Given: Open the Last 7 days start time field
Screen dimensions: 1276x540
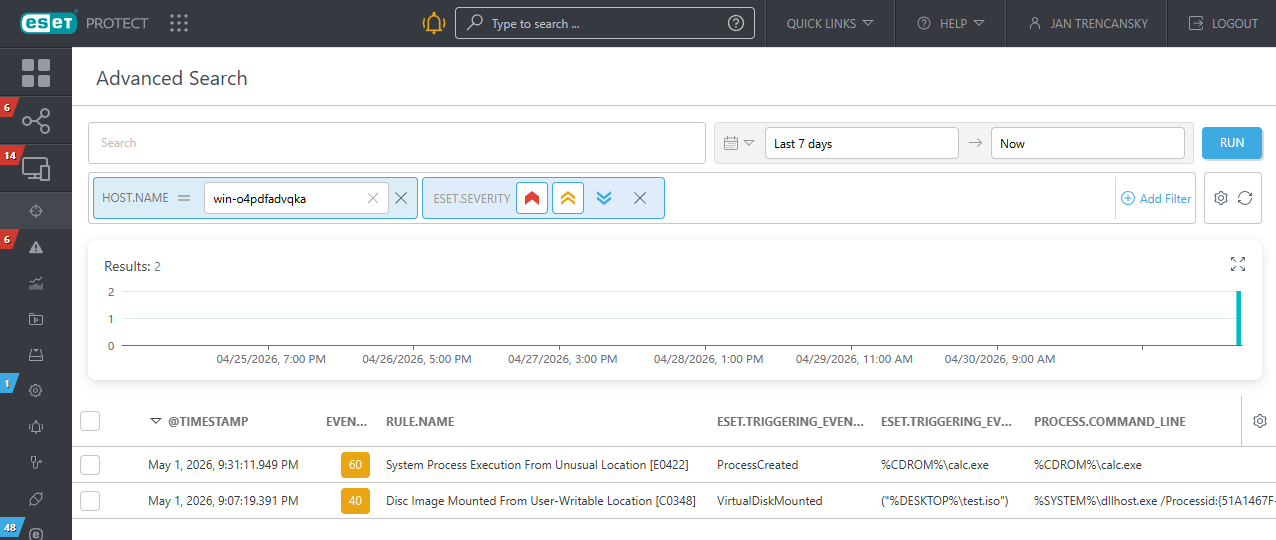Looking at the screenshot, I should tap(862, 143).
